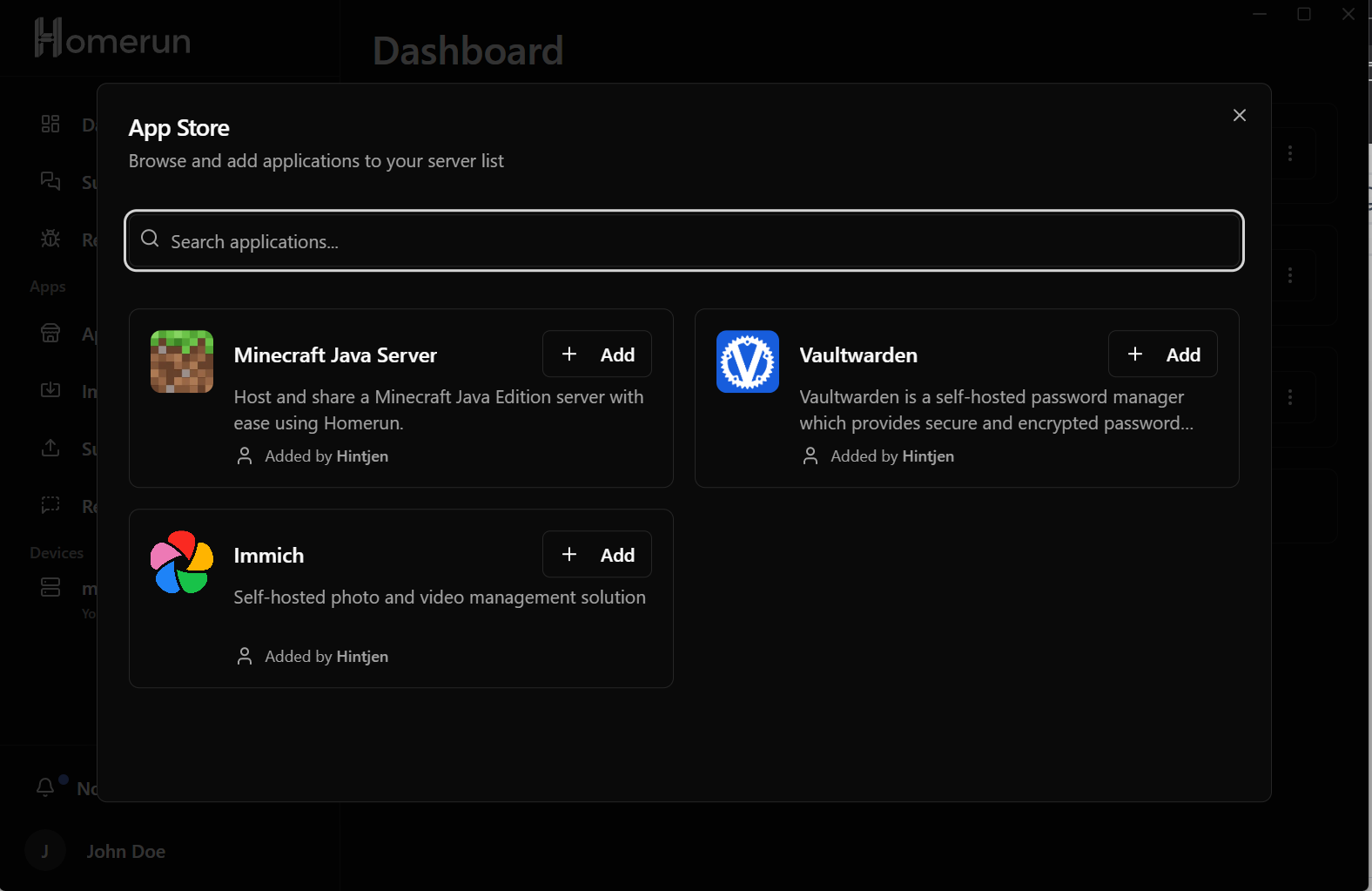
Task: Minimize the Homerun window
Action: (1260, 14)
